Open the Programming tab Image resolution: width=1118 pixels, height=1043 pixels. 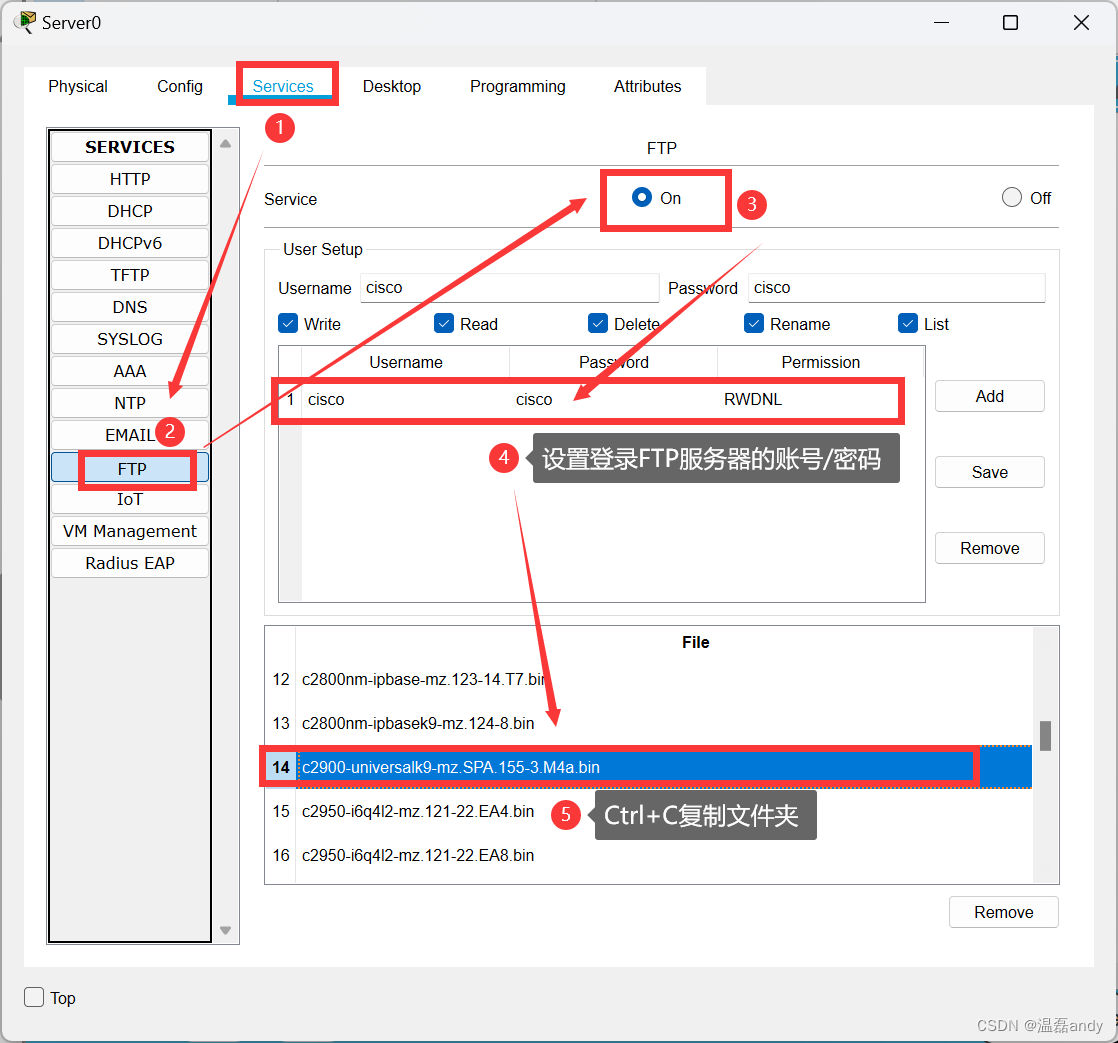(x=518, y=86)
